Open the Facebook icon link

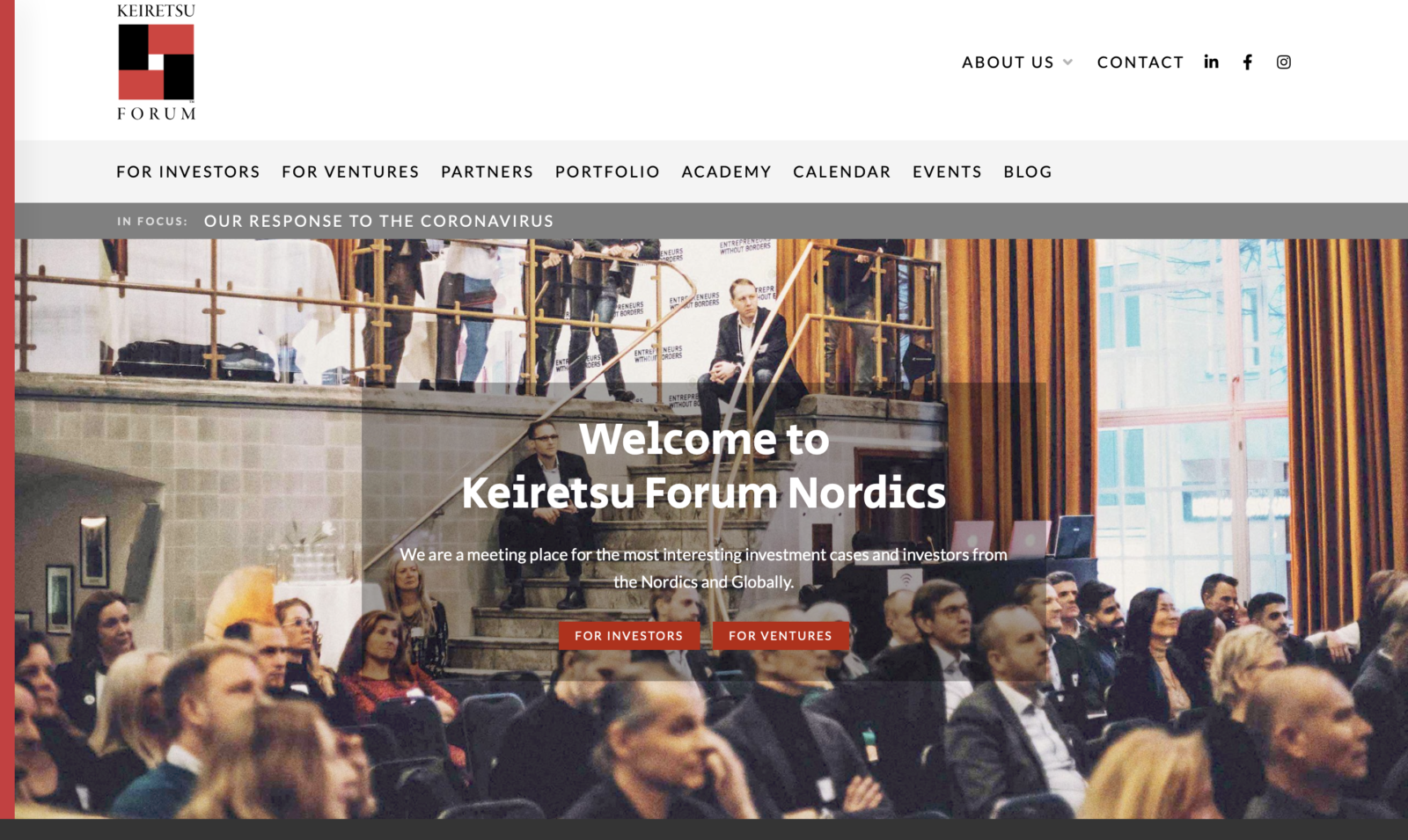(1247, 62)
